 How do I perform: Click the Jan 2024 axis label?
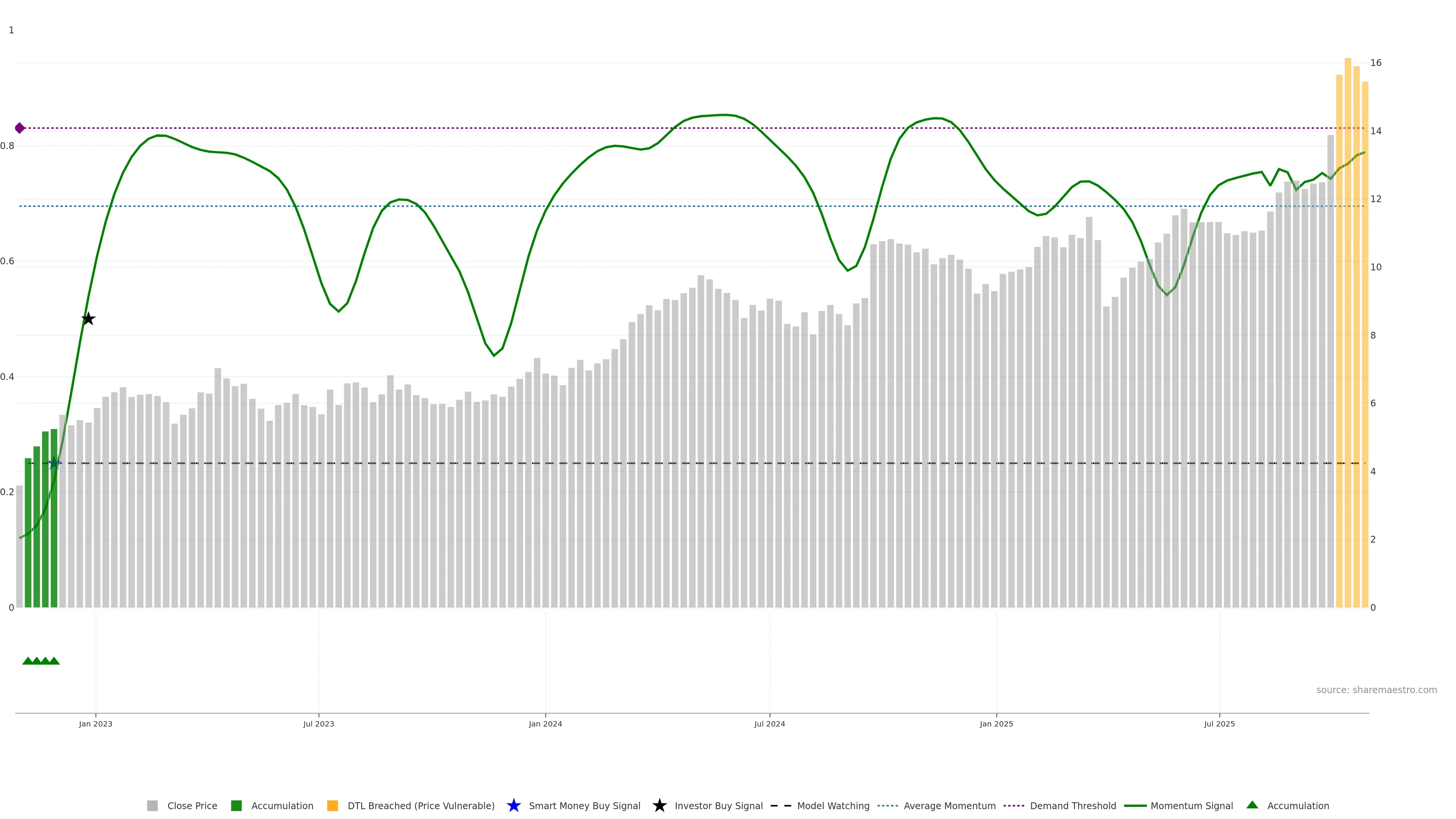[x=545, y=723]
